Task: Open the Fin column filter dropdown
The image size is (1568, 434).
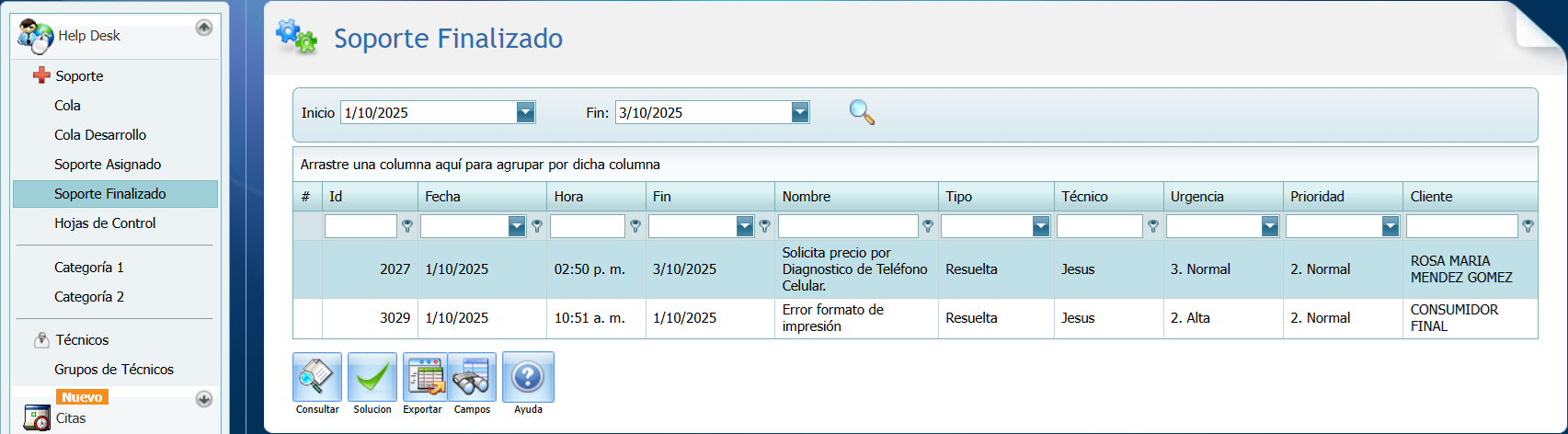Action: coord(745,226)
